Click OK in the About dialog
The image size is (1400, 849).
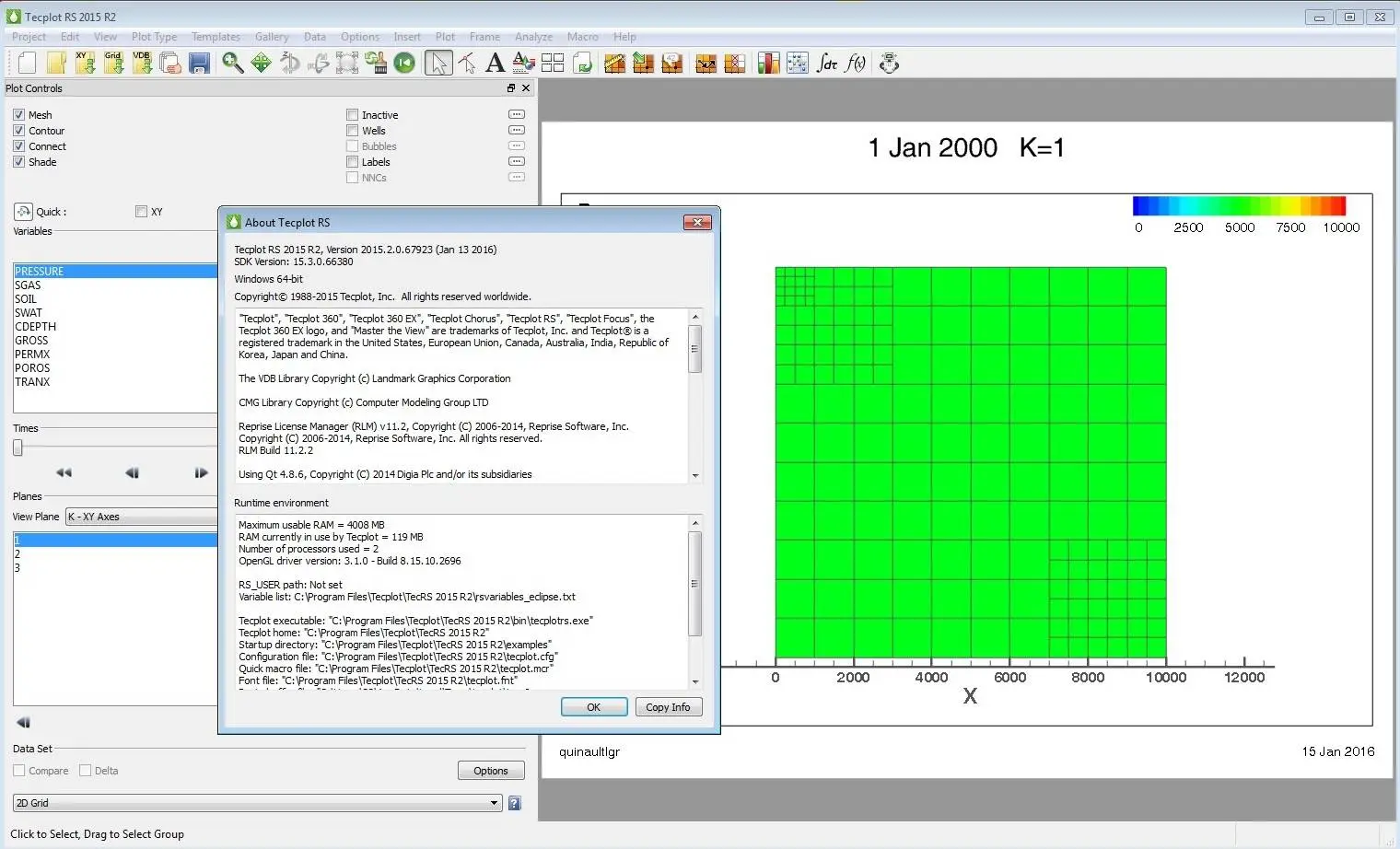coord(594,707)
